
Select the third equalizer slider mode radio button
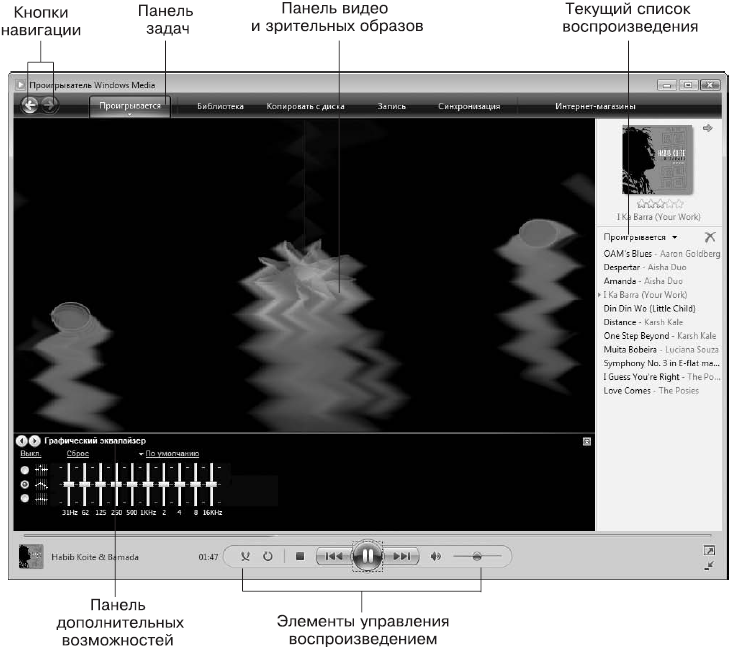click(25, 498)
